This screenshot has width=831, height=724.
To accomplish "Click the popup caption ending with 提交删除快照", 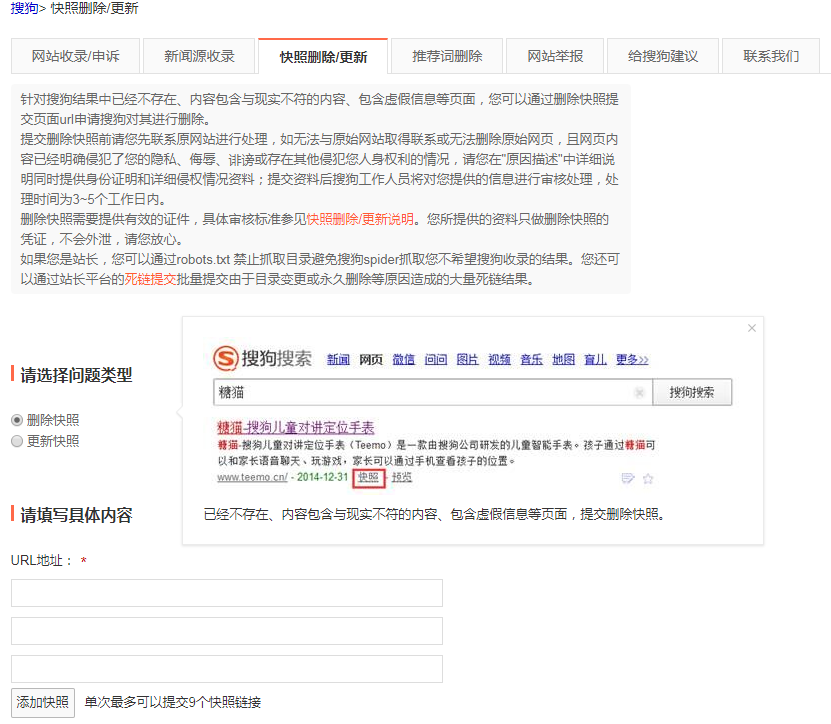I will tap(434, 514).
